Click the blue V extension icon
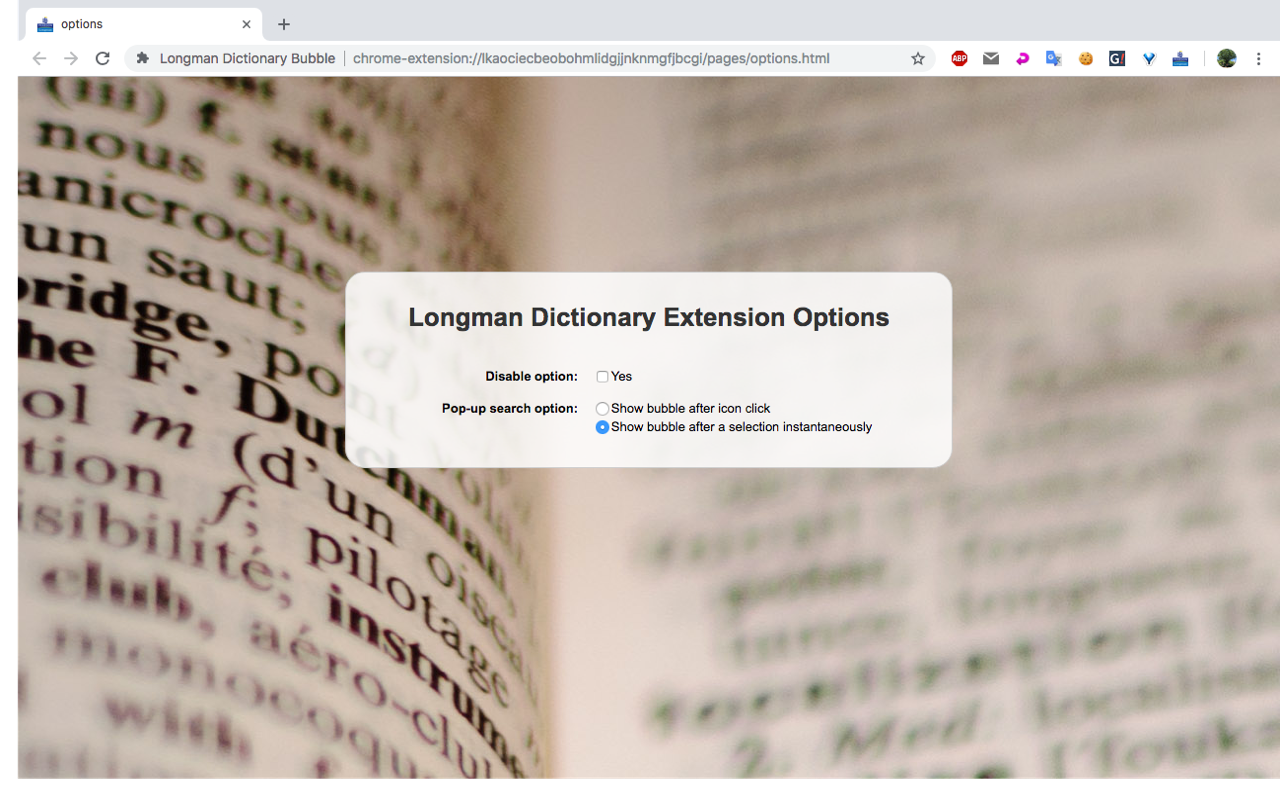Image resolution: width=1280 pixels, height=800 pixels. (x=1148, y=58)
